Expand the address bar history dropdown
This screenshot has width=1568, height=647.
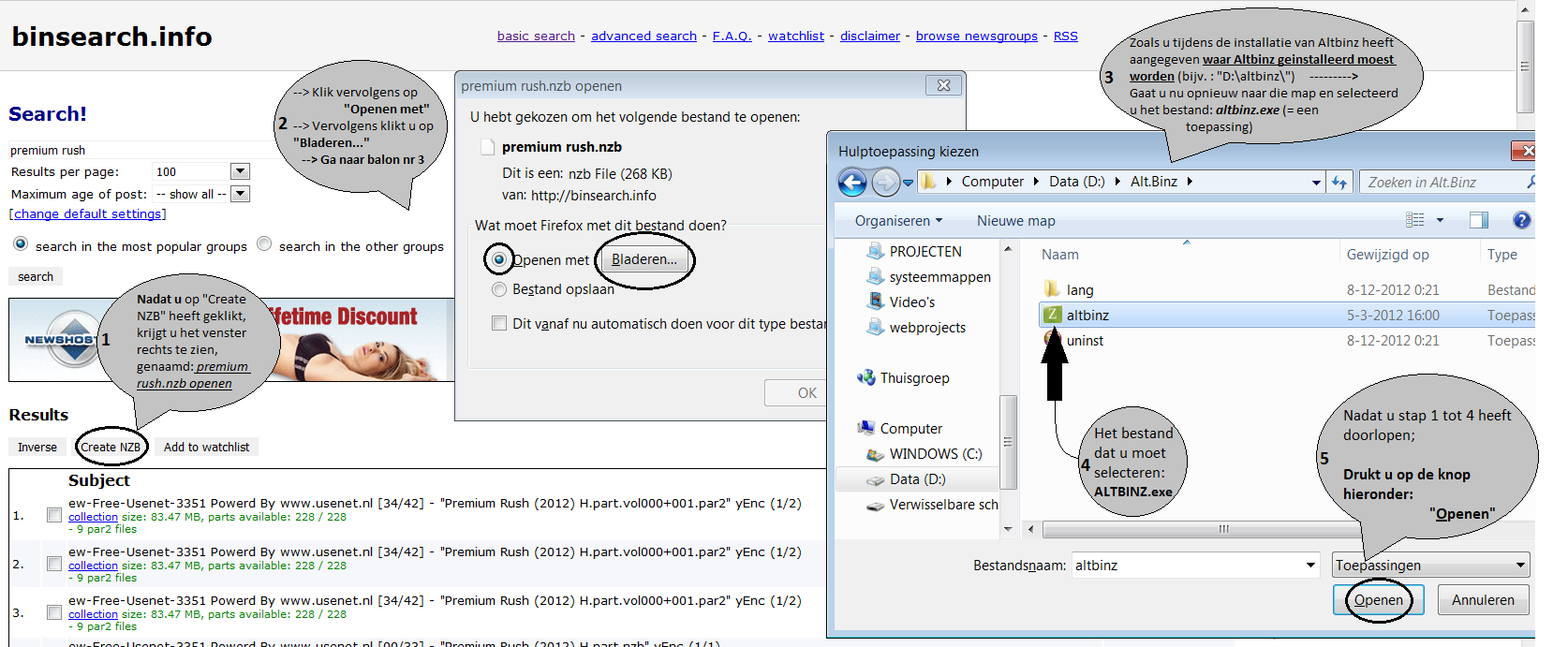pyautogui.click(x=1316, y=183)
